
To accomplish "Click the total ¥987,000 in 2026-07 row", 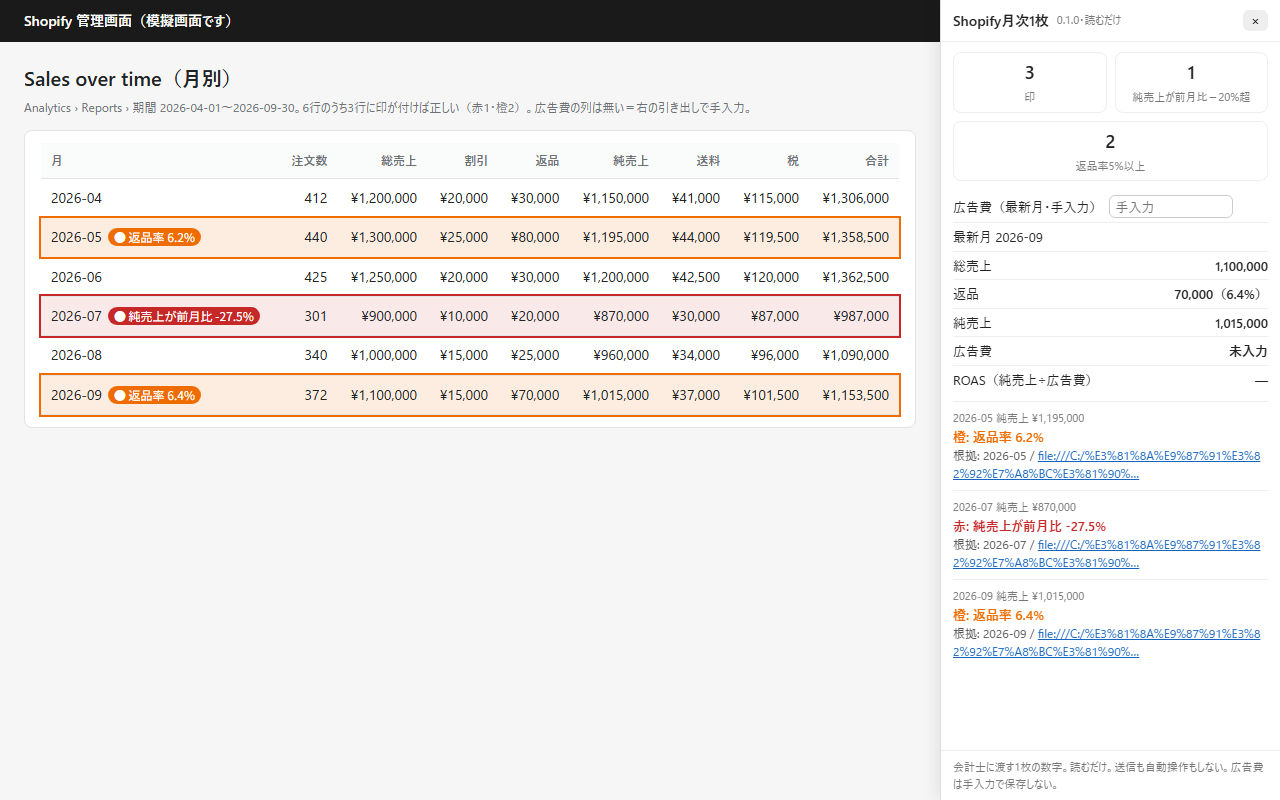I will pos(860,316).
